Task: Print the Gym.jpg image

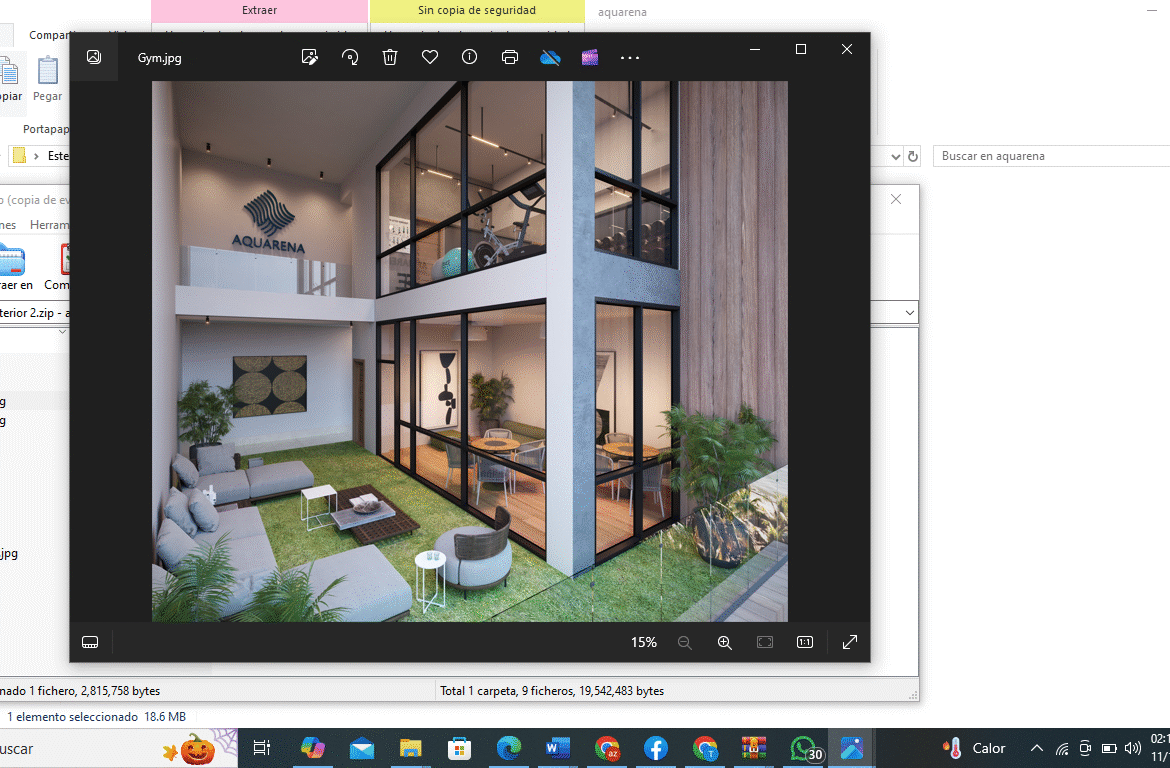Action: point(510,57)
